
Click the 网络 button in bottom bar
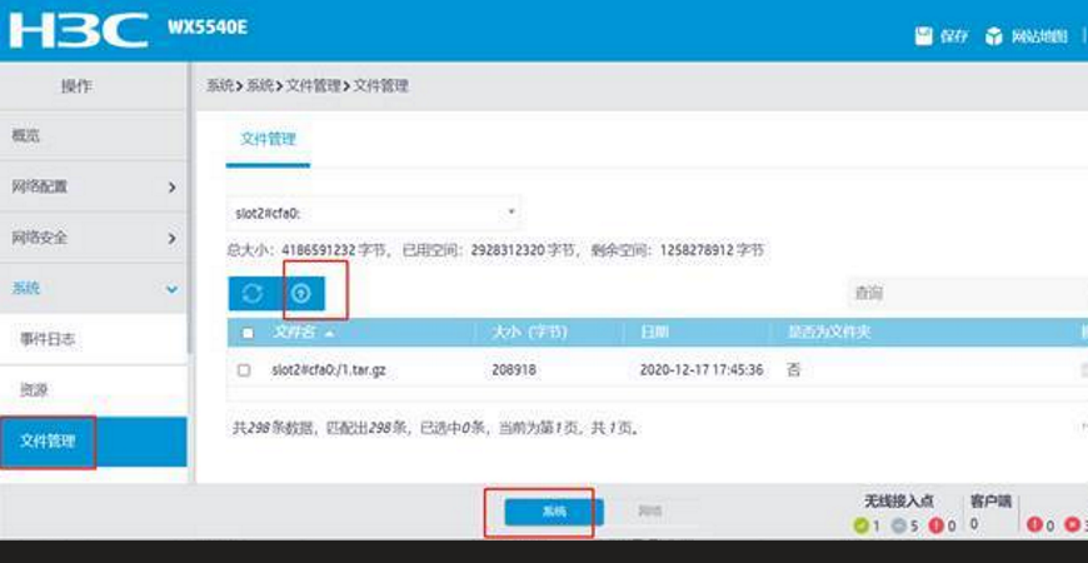pos(650,512)
